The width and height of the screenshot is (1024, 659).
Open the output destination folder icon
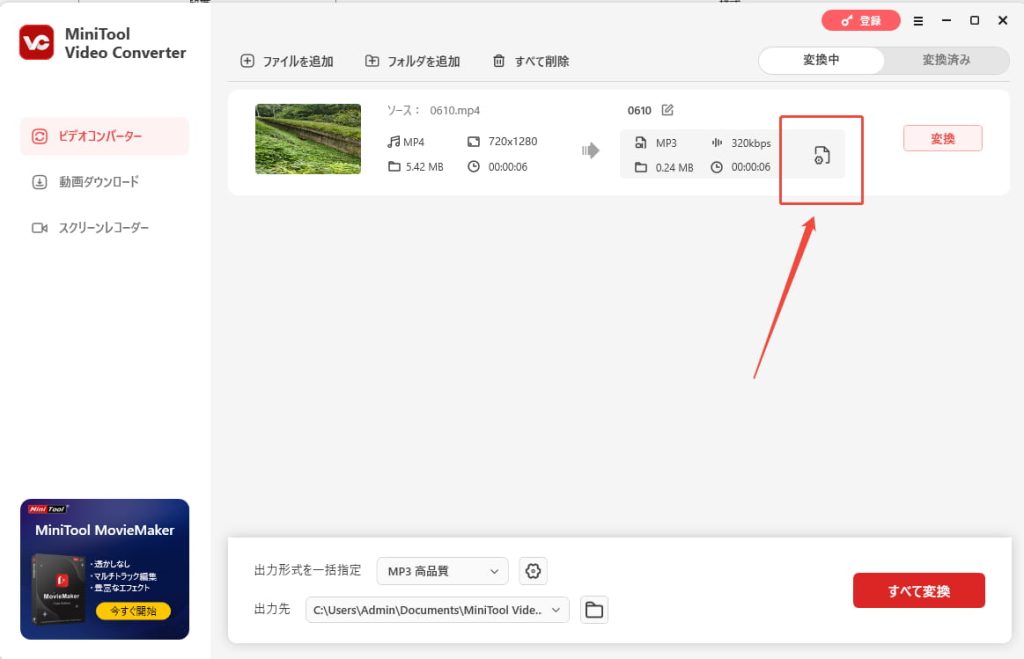(x=594, y=610)
